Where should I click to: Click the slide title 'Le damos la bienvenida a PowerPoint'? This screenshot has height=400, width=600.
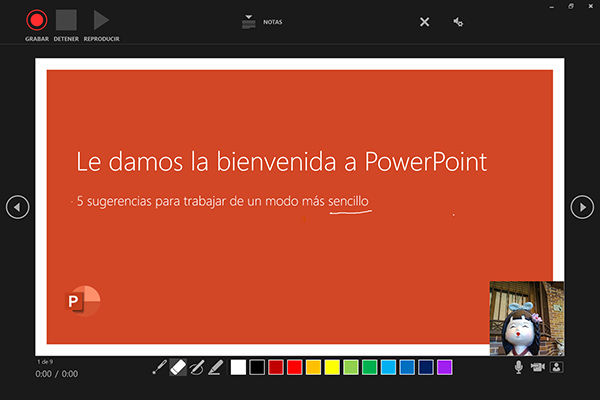[x=282, y=161]
